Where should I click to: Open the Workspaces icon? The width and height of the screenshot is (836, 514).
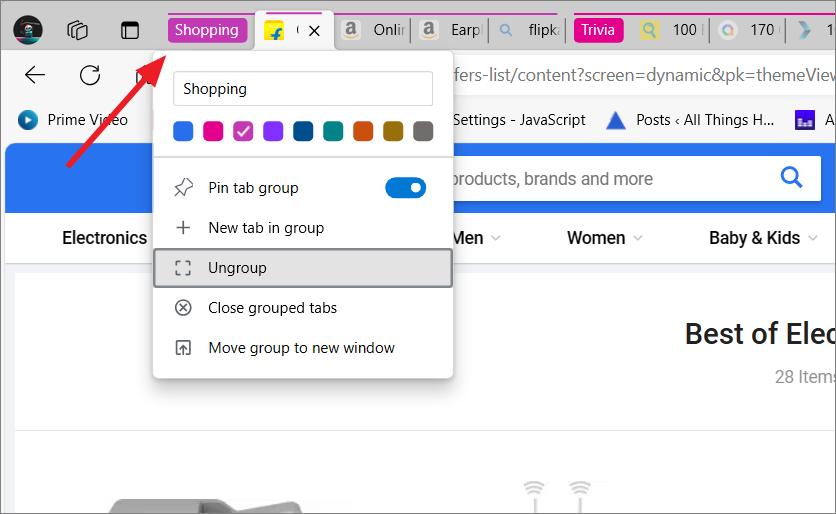pyautogui.click(x=77, y=30)
